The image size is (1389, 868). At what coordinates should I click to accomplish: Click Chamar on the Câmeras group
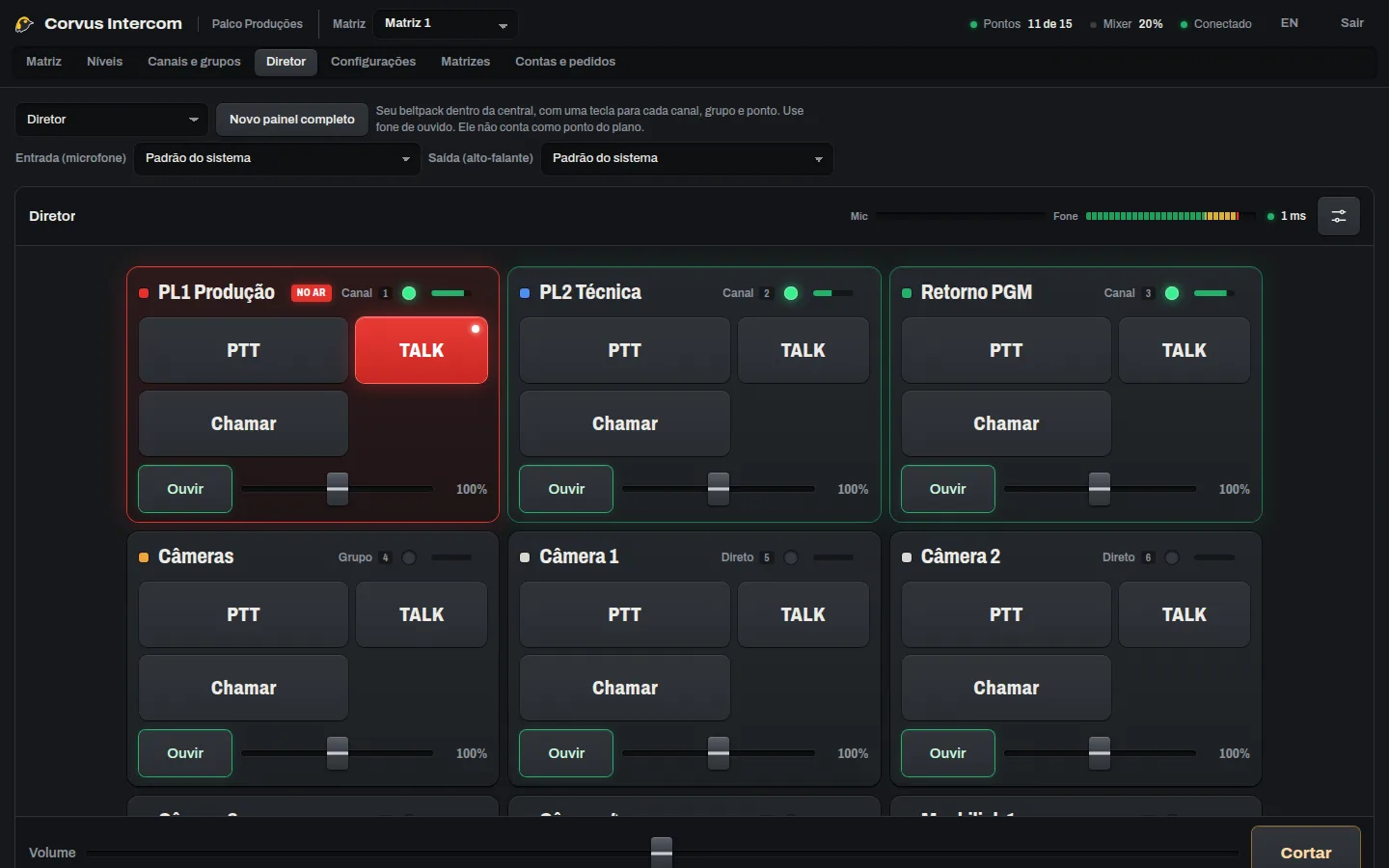click(243, 688)
